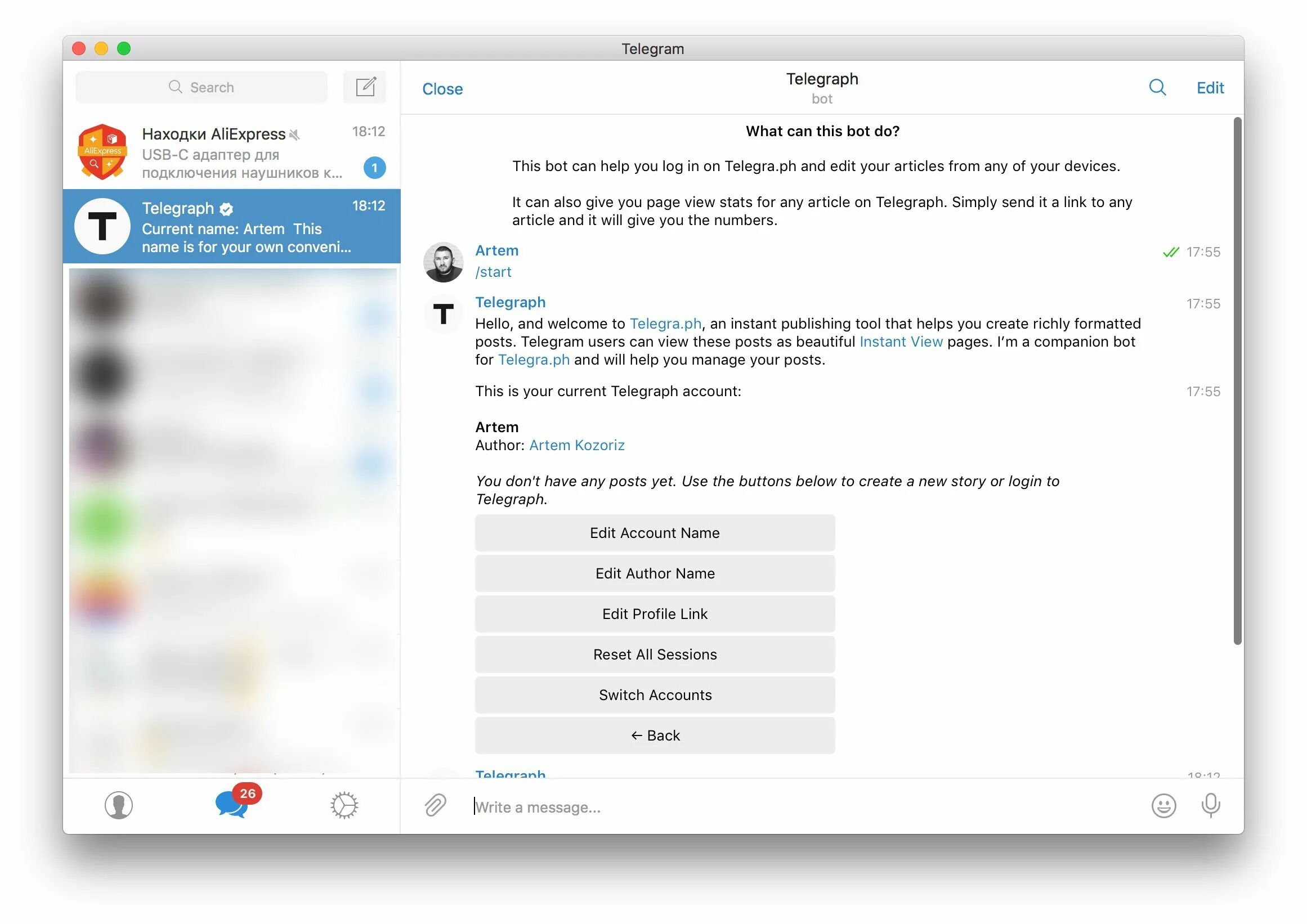The image size is (1307, 924).
Task: Click the second Telegra.ph link after 'for'
Action: coord(534,360)
